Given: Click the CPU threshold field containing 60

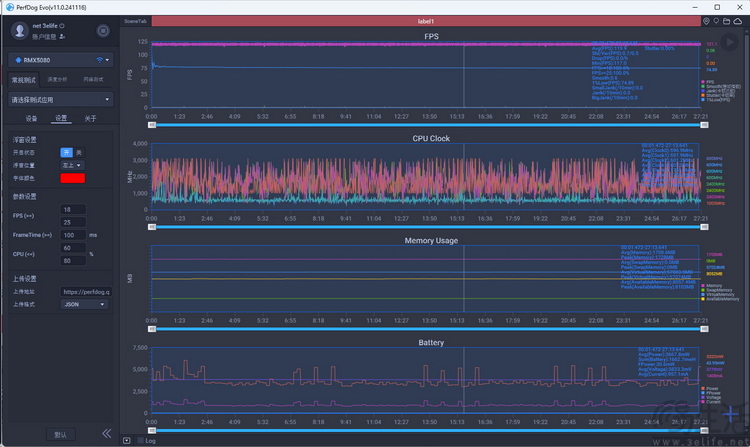Looking at the screenshot, I should pyautogui.click(x=73, y=248).
